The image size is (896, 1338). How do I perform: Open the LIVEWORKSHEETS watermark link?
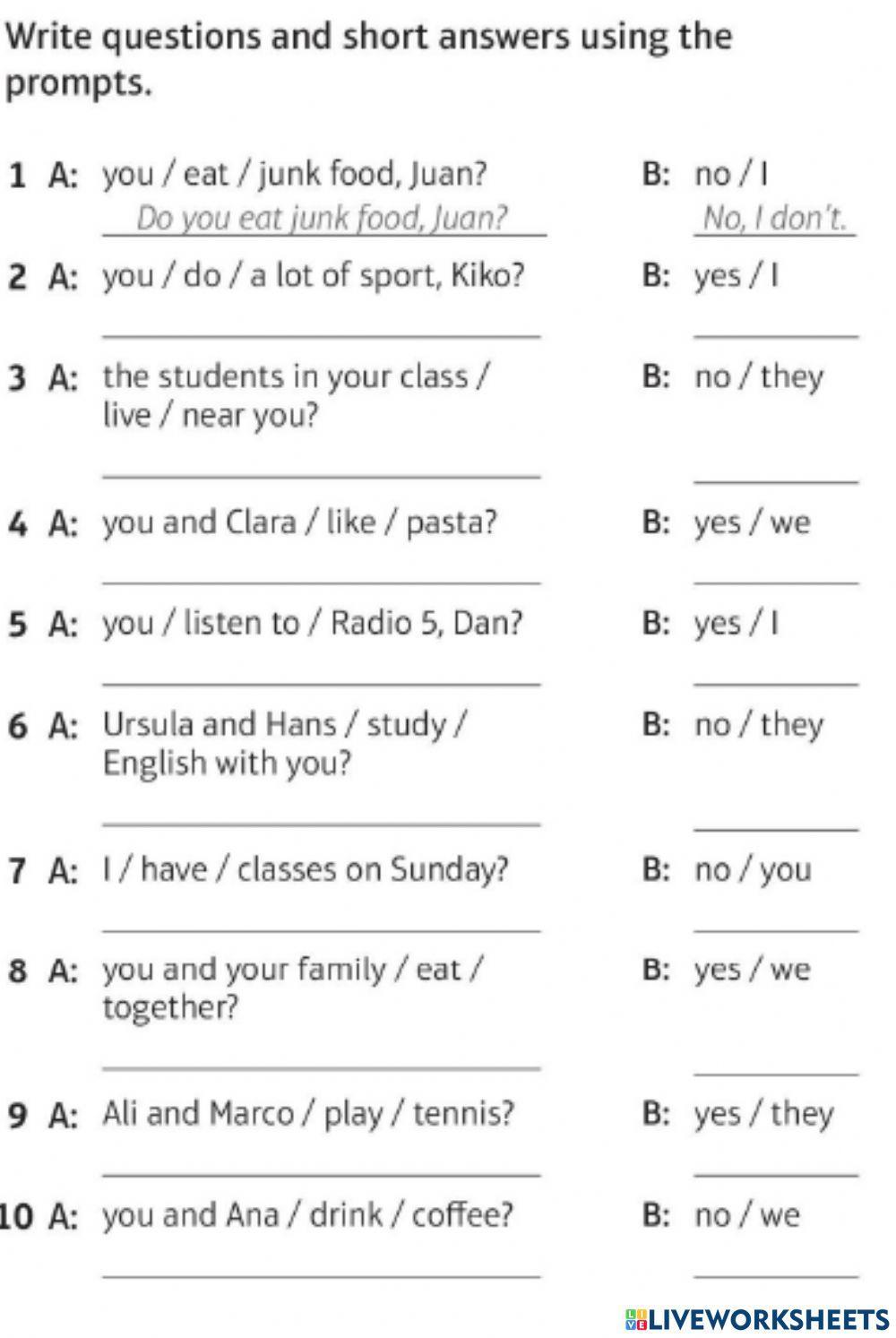757,1318
